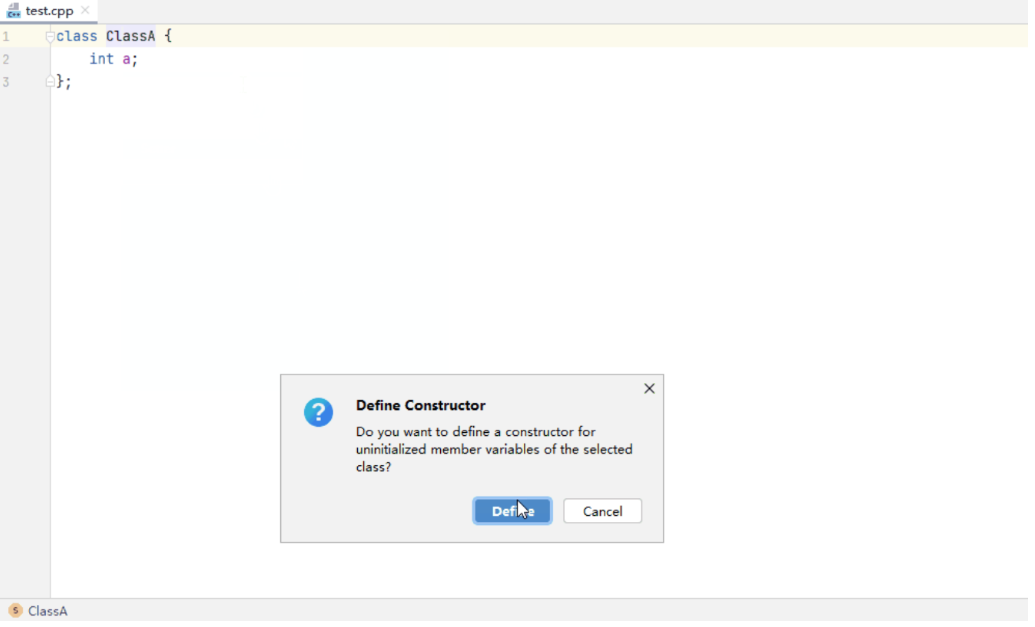Viewport: 1035px width, 627px height.
Task: Place cursor on the ClassA identifier in code
Action: click(x=130, y=36)
